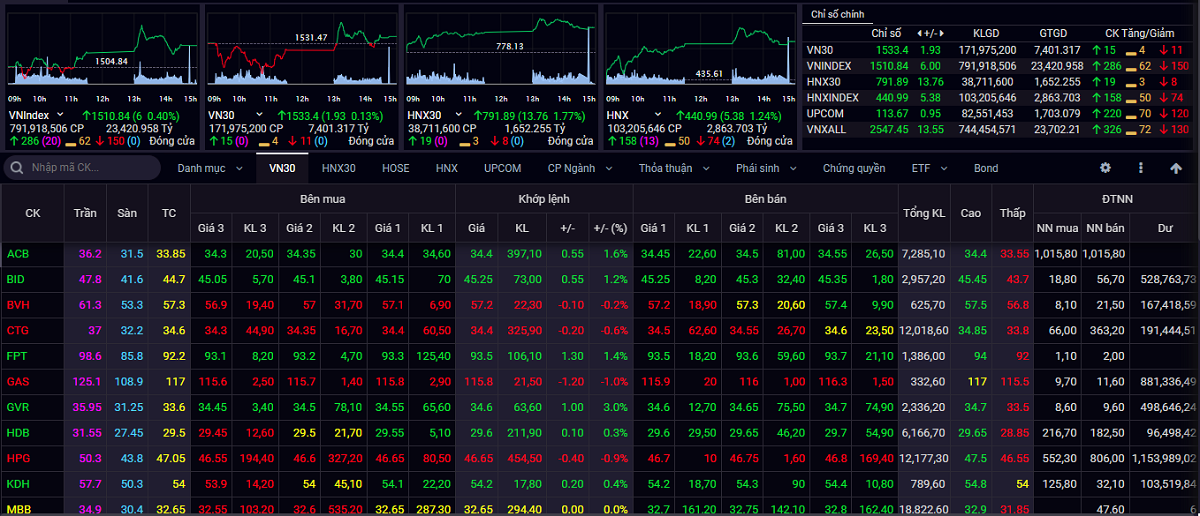Screen dimensions: 1200x516
Task: Open the three-dot more options menu
Action: click(1141, 168)
